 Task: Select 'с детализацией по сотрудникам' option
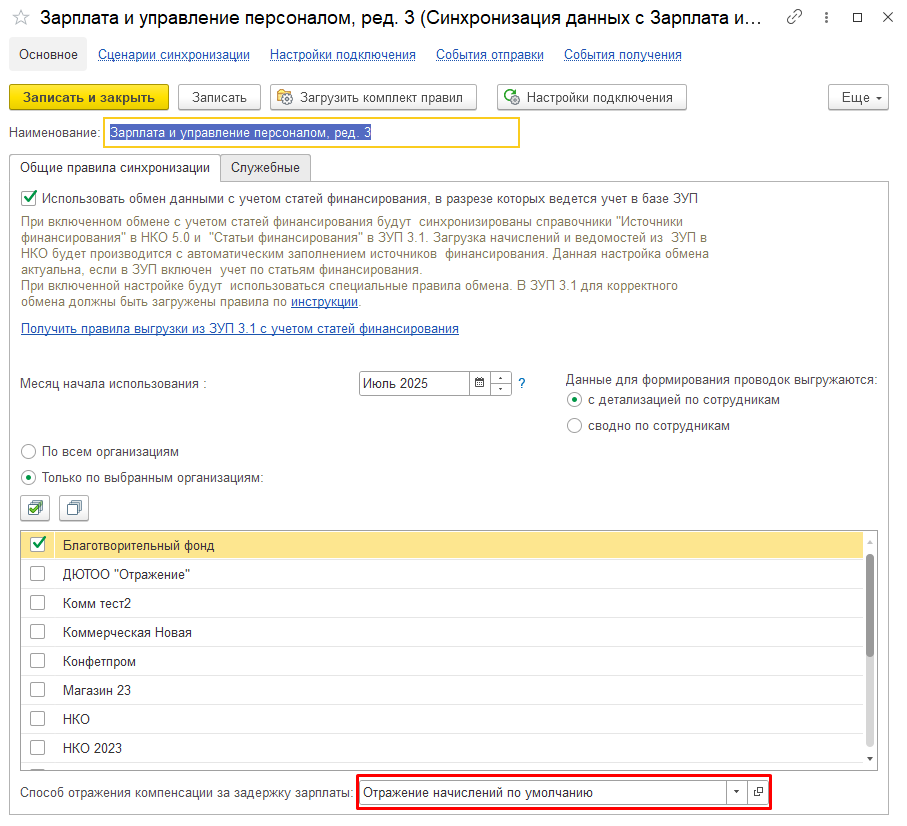574,400
